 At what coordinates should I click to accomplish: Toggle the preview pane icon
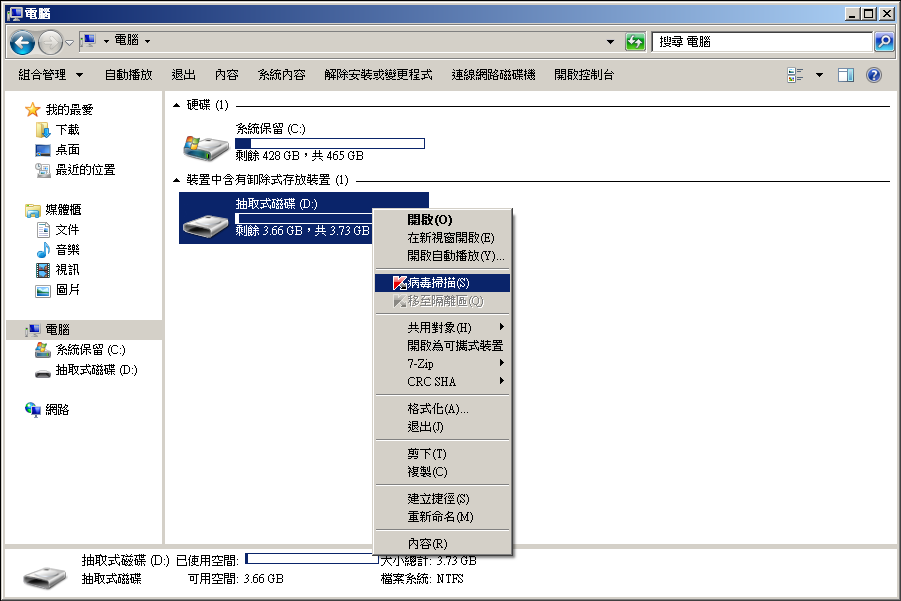pos(846,75)
